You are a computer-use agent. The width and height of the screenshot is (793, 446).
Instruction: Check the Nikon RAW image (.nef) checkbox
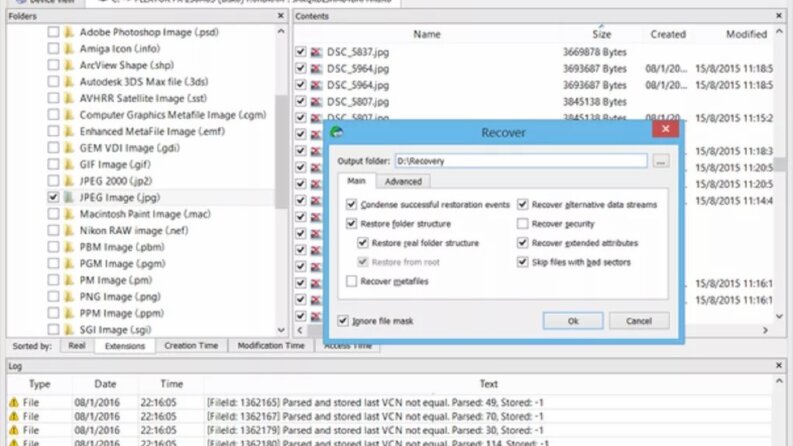coord(53,231)
